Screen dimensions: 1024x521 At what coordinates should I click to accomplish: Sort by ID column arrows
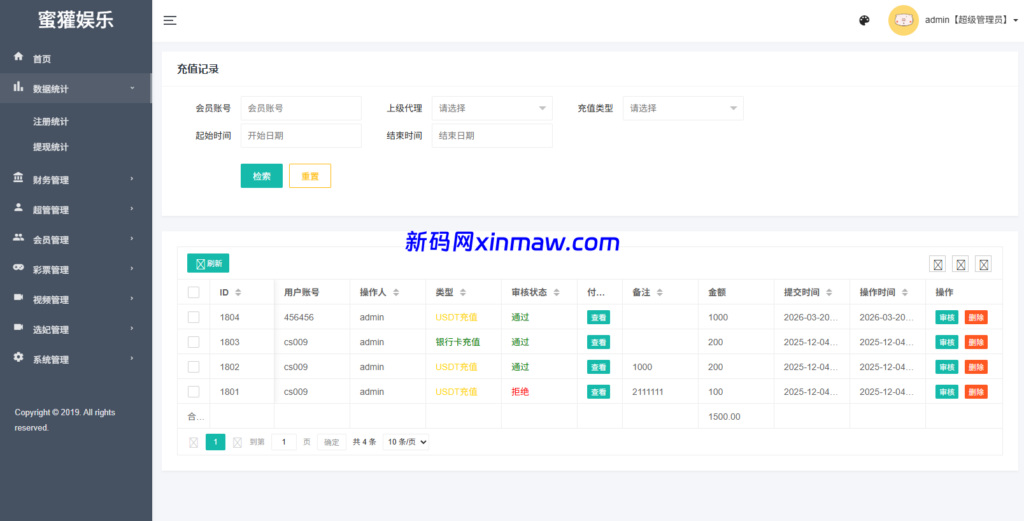click(238, 292)
